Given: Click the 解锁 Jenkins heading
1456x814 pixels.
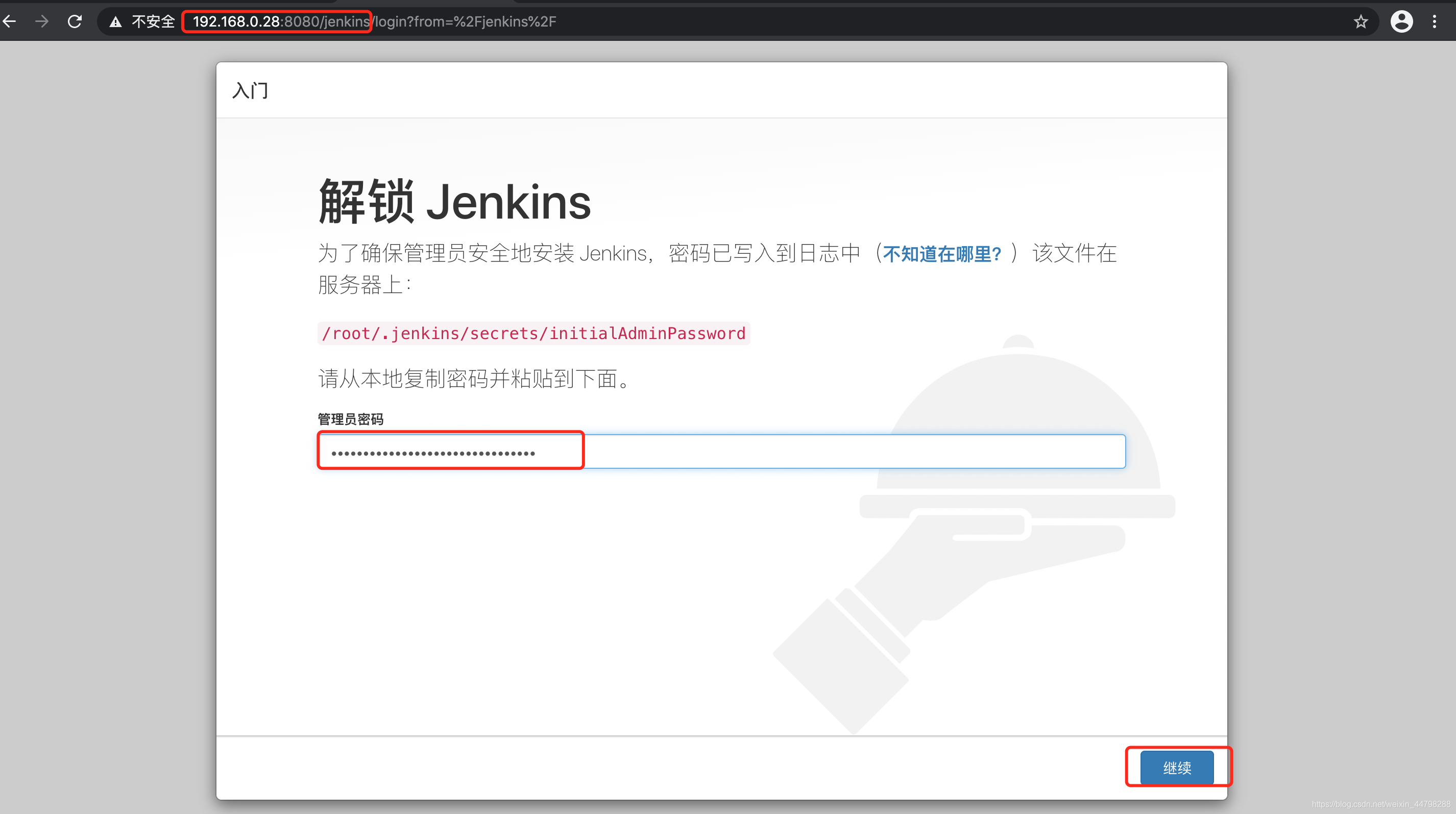Looking at the screenshot, I should coord(454,201).
